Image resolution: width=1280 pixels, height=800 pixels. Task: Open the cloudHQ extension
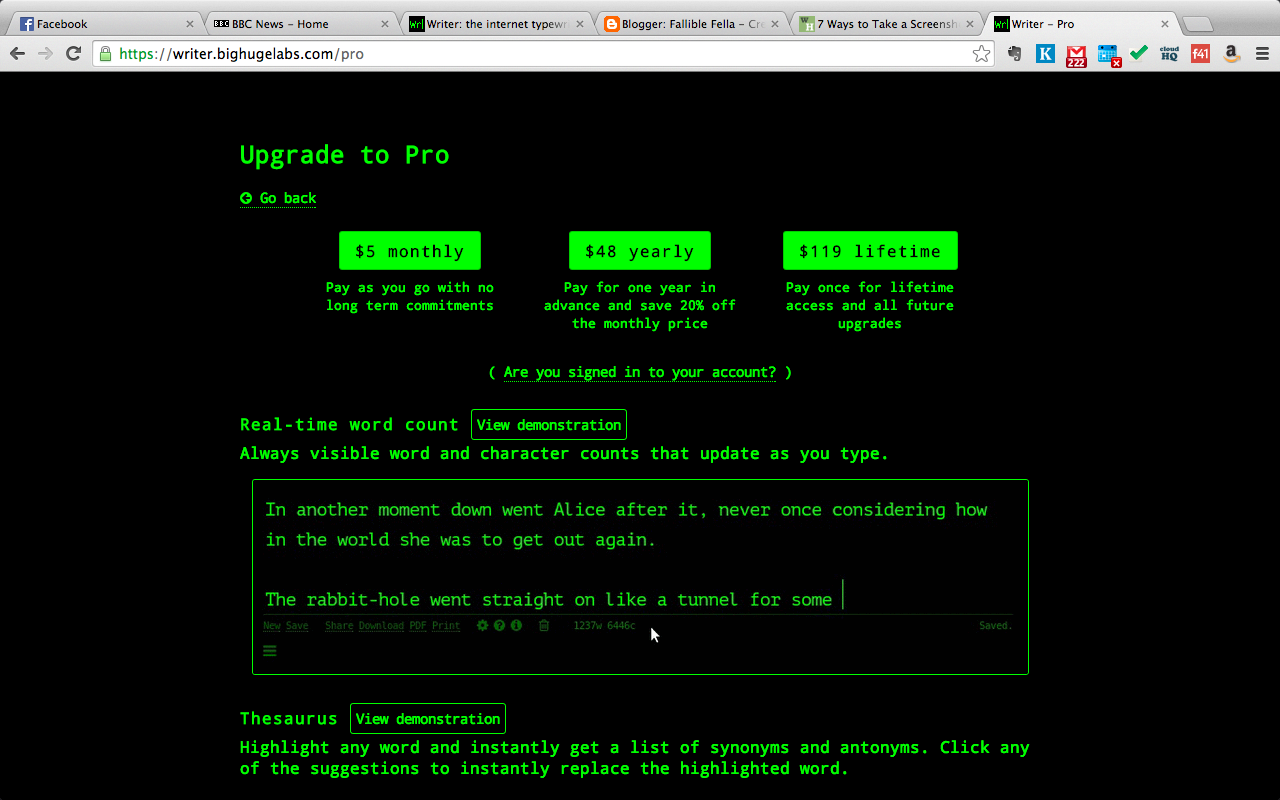click(1169, 54)
